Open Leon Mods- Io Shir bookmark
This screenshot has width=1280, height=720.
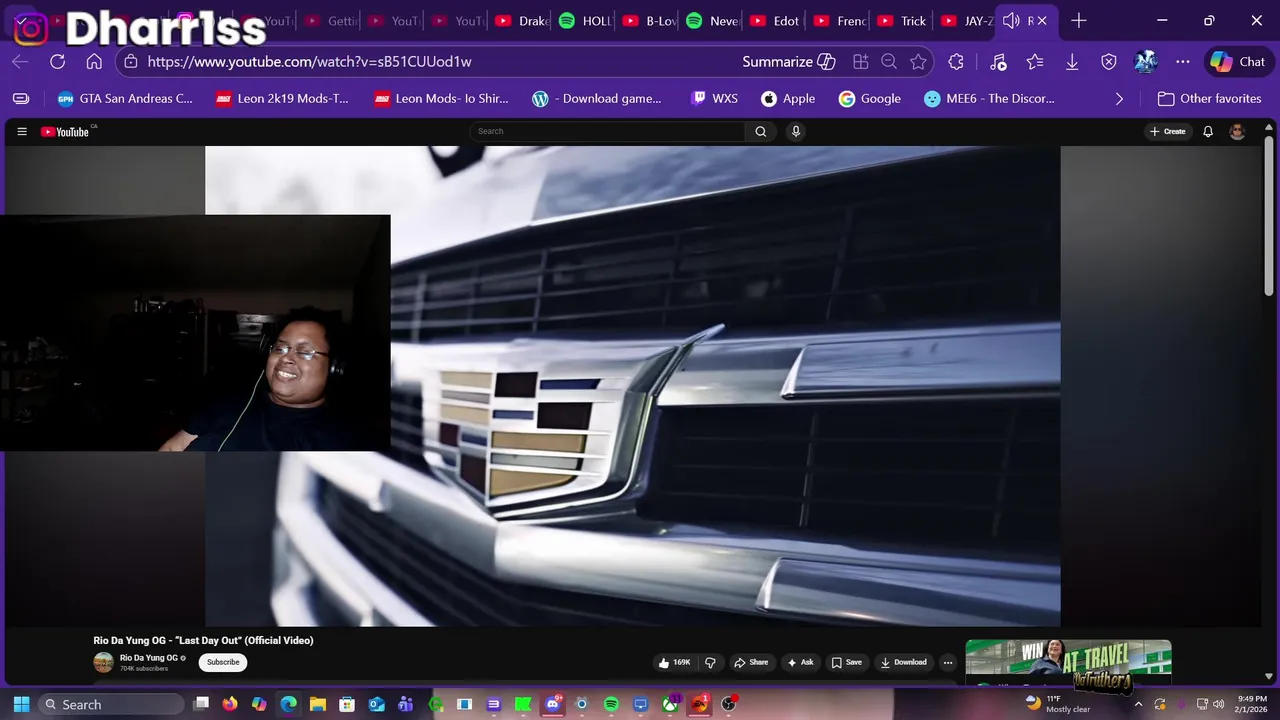pos(441,99)
